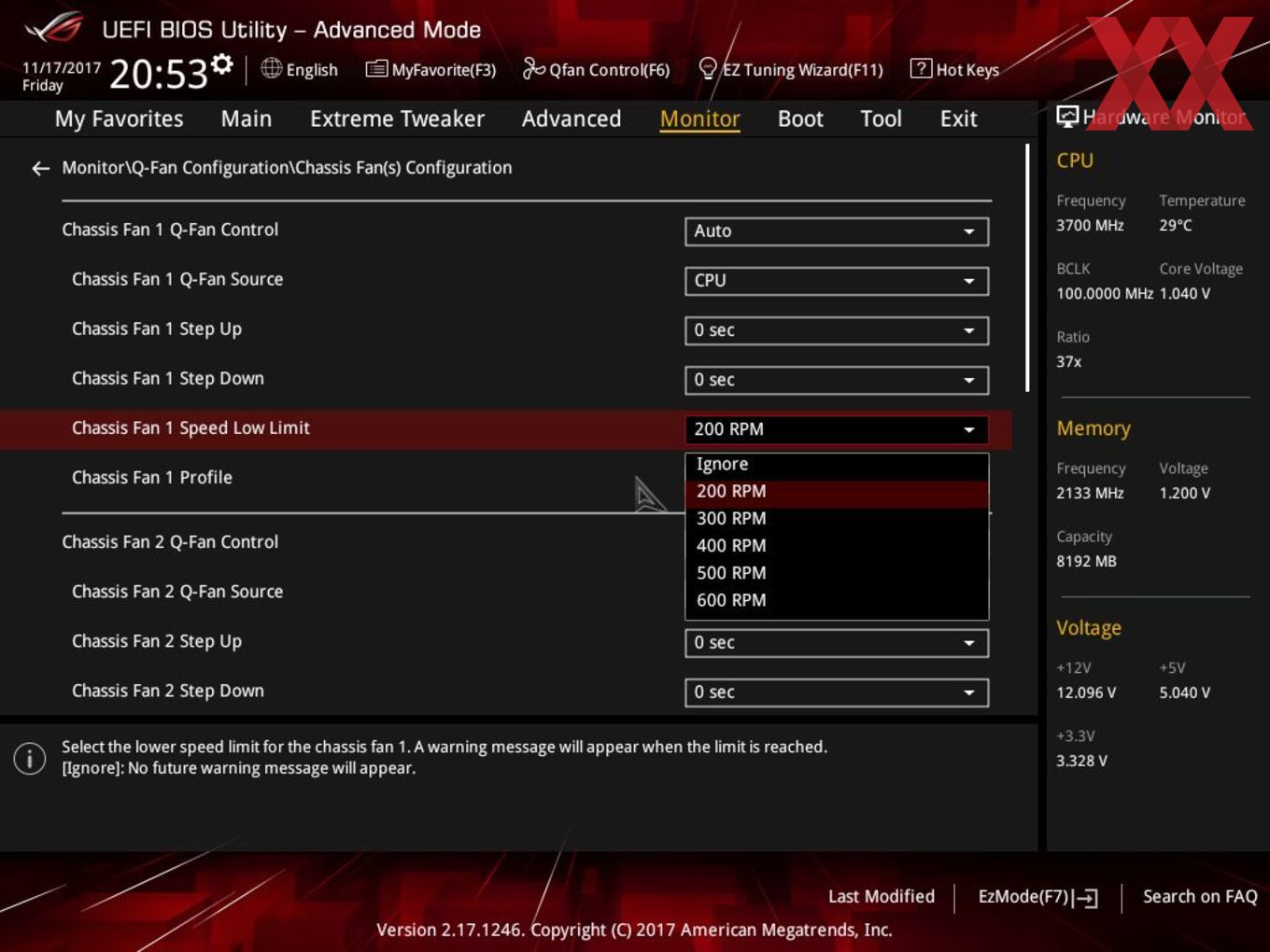Open date and time settings gear icon

click(x=221, y=63)
